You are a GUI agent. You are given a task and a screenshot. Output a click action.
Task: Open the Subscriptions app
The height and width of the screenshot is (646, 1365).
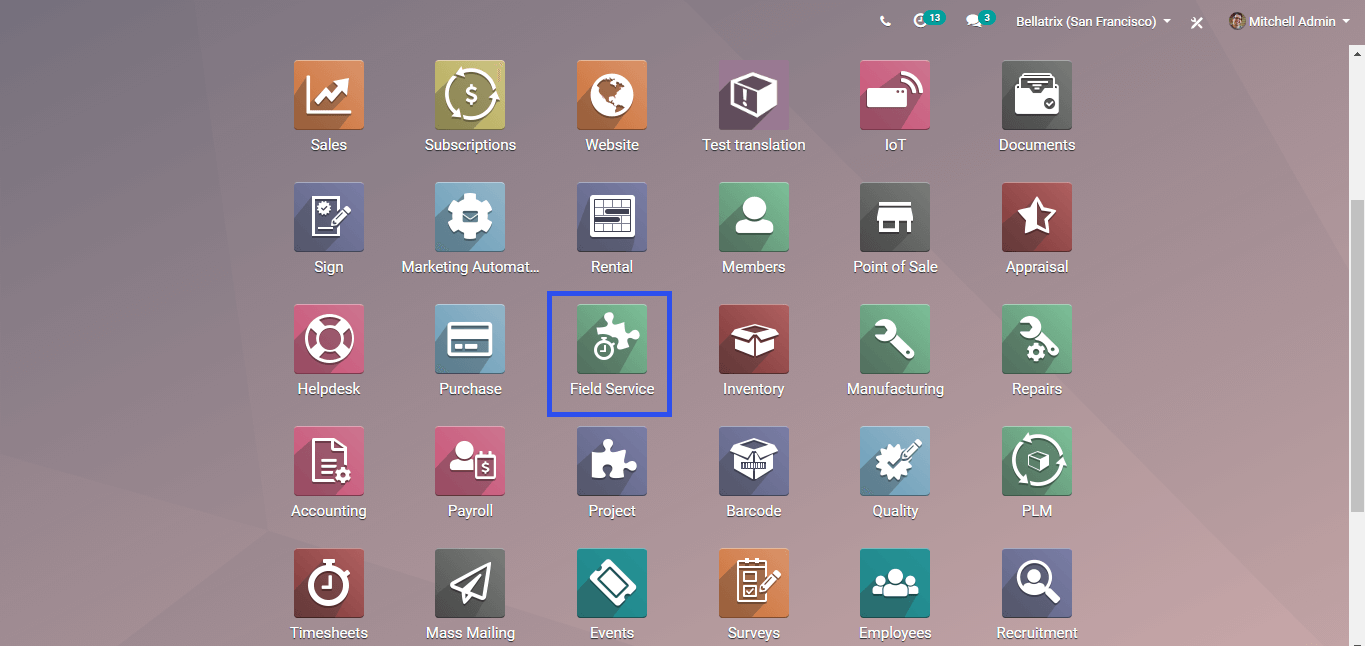(470, 95)
